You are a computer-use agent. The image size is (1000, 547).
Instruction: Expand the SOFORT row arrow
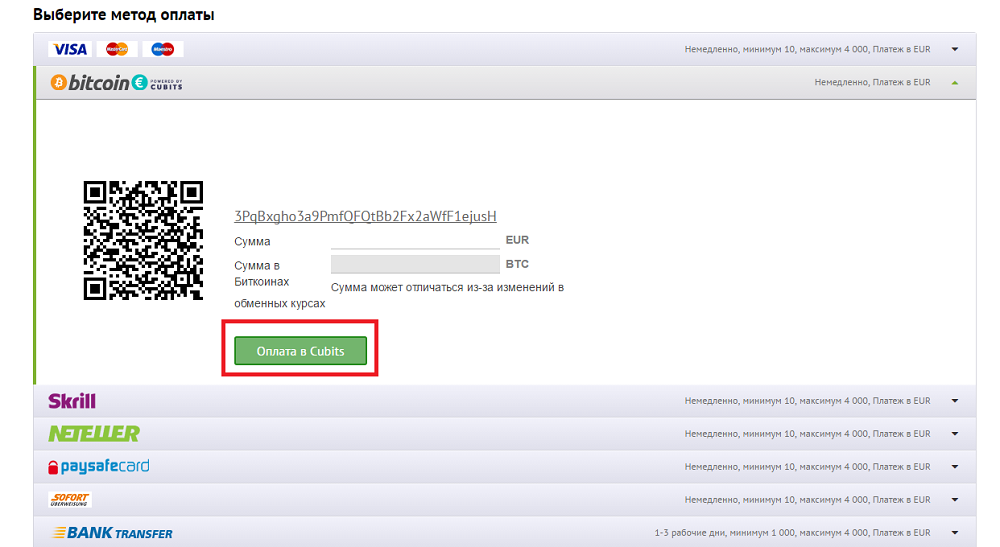click(x=955, y=499)
